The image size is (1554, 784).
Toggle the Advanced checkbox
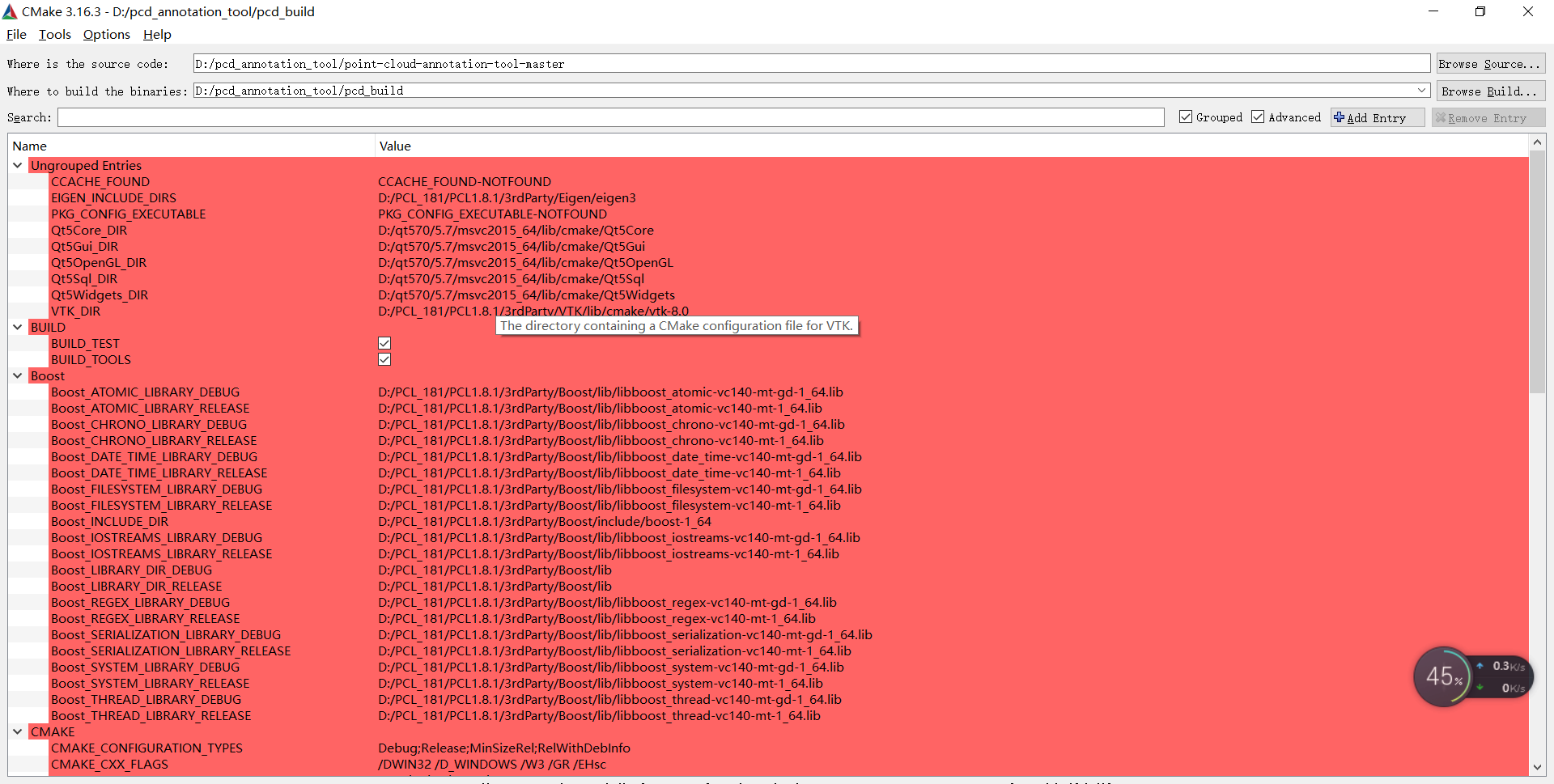click(1258, 117)
